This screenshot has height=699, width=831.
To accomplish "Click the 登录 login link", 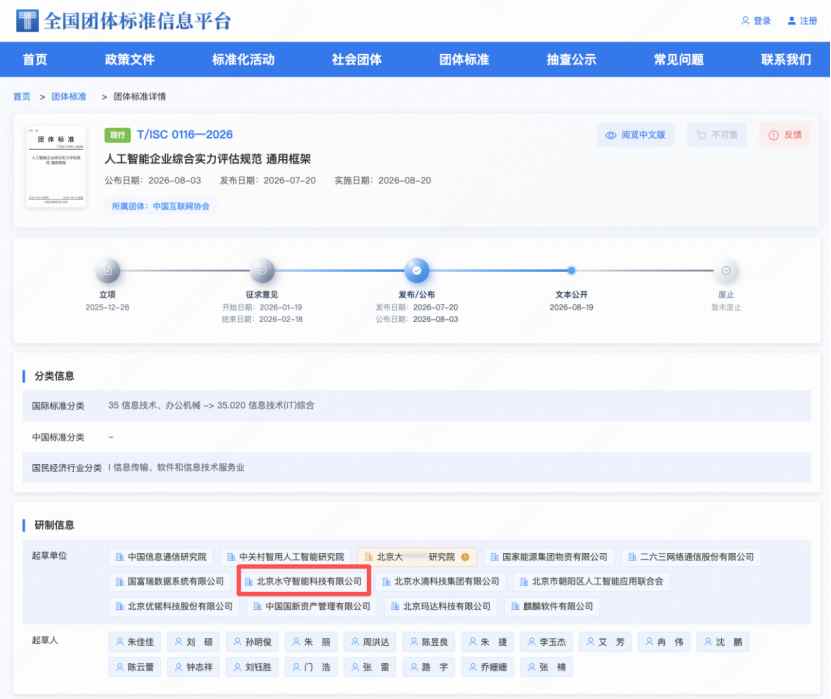I will pos(756,21).
